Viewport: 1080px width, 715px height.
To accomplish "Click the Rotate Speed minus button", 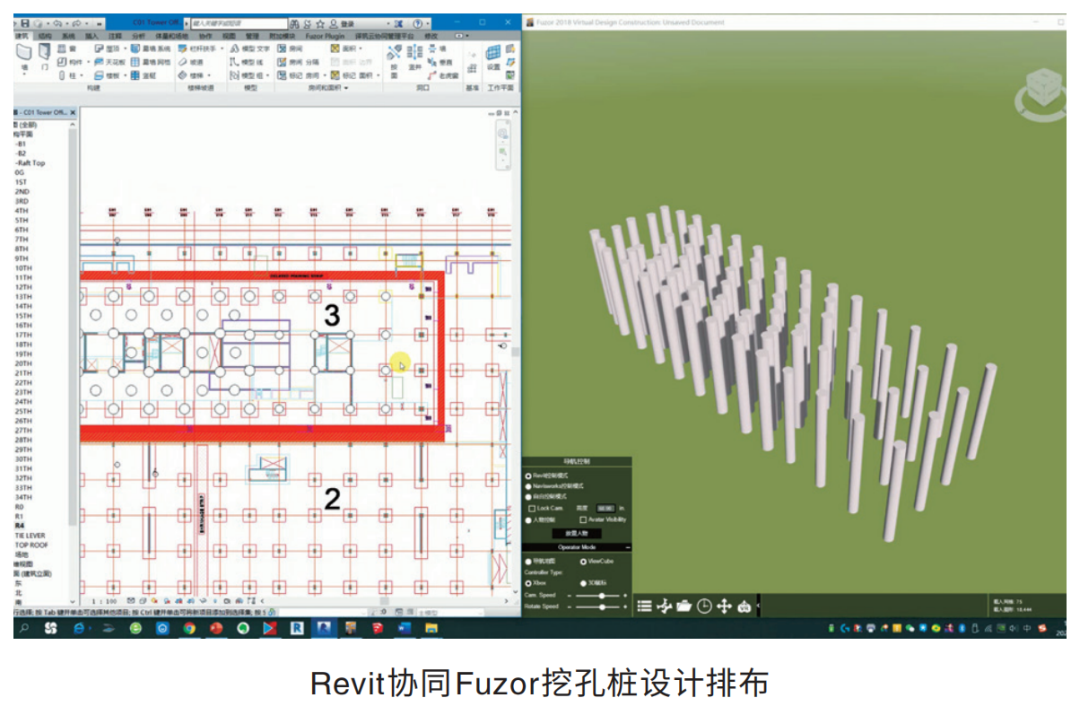I will (570, 607).
